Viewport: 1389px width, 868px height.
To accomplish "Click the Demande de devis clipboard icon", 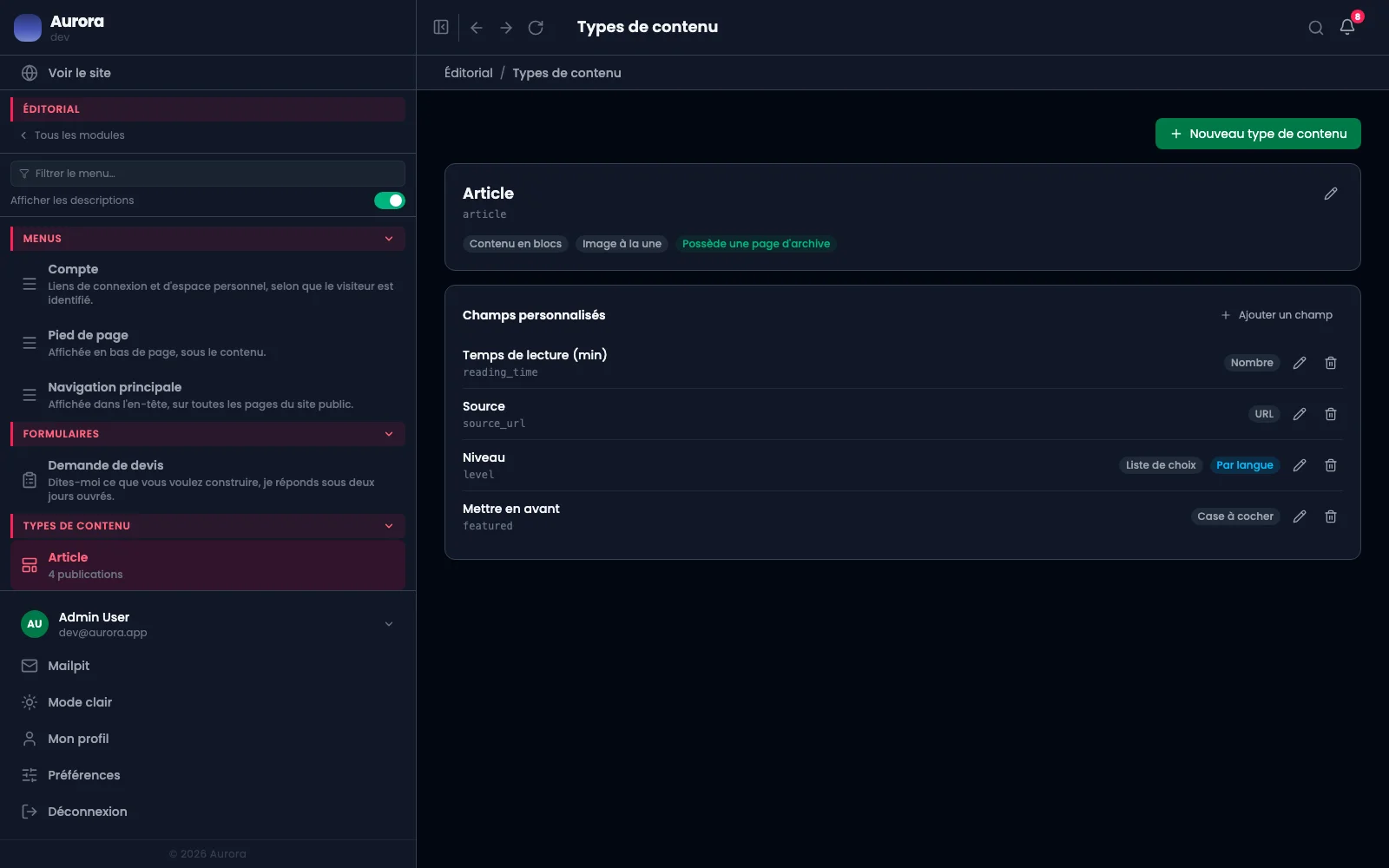I will 30,480.
